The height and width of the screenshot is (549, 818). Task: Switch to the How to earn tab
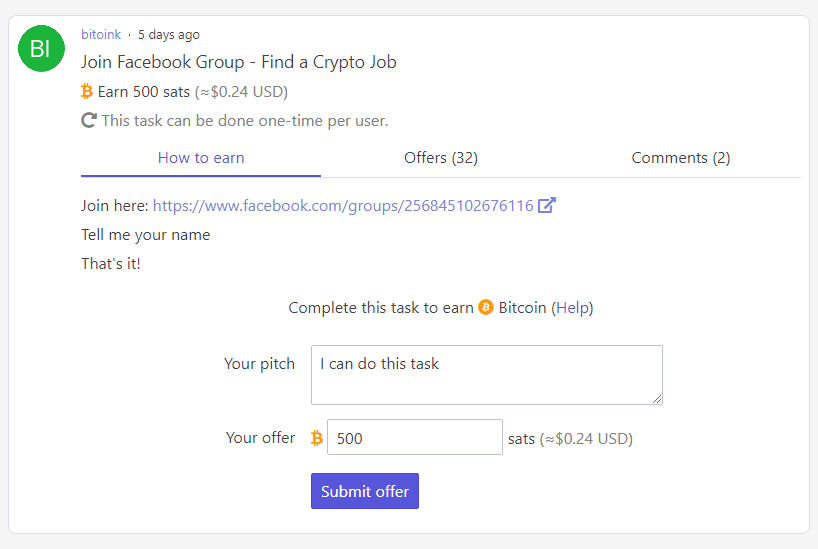point(201,158)
